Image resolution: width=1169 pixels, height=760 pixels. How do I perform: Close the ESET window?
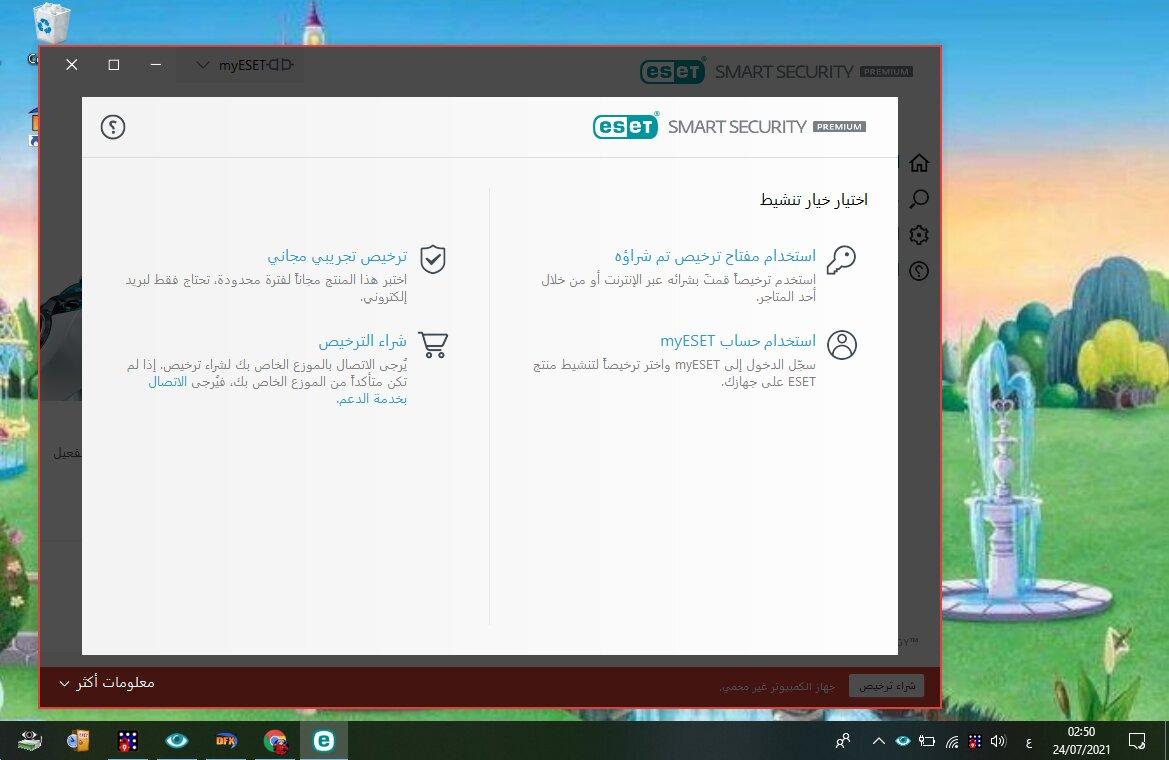72,65
